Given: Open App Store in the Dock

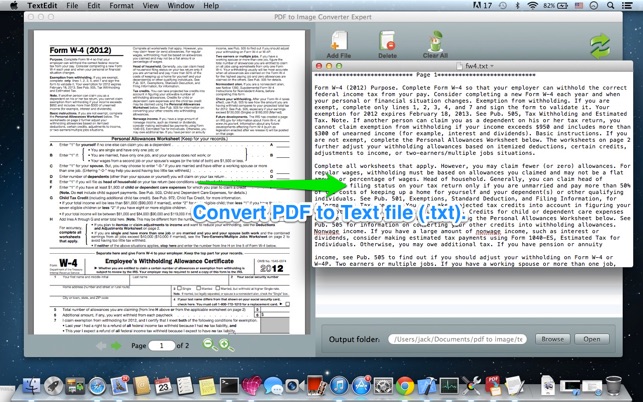Looking at the screenshot, I should tap(361, 386).
